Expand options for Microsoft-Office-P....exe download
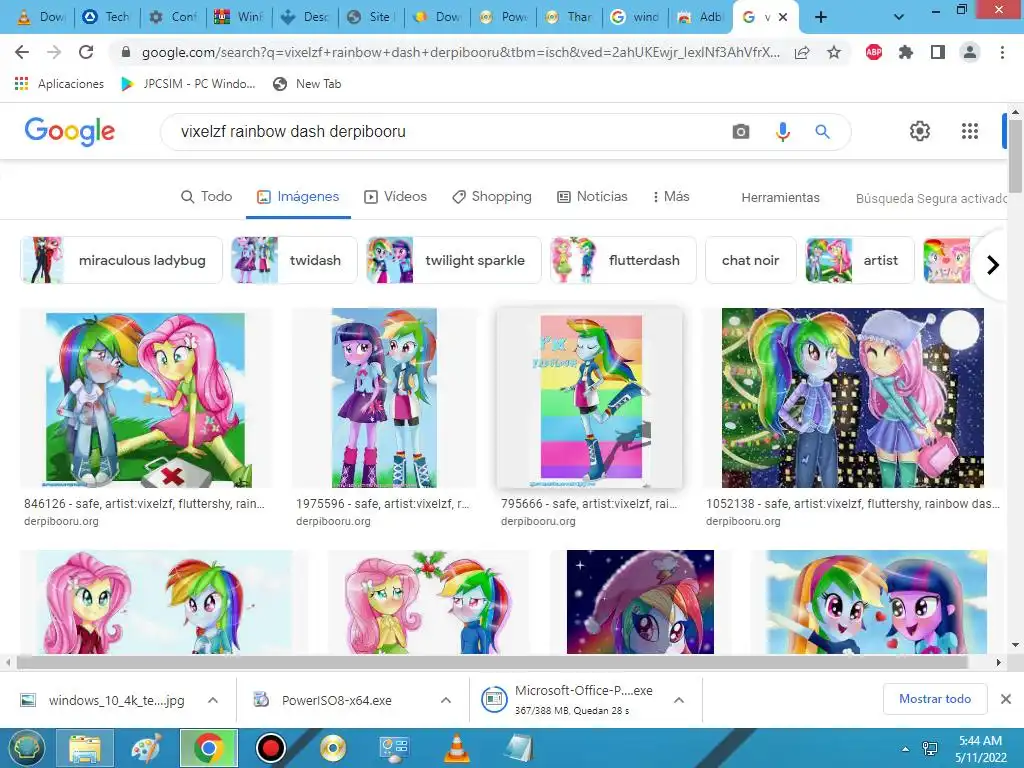1024x768 pixels. 679,700
